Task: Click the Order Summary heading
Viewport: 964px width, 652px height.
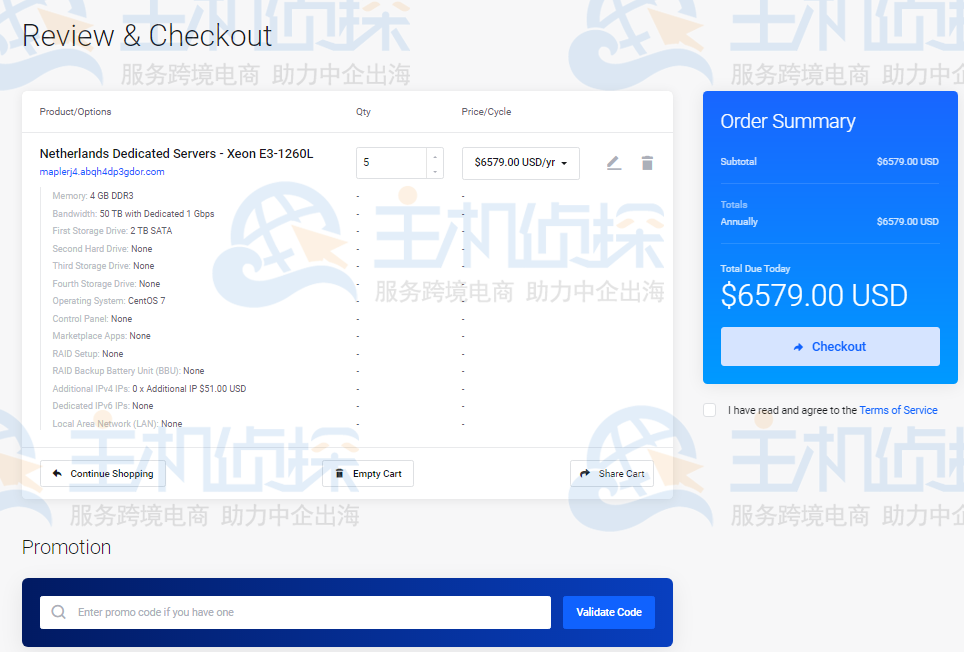Action: (x=788, y=121)
